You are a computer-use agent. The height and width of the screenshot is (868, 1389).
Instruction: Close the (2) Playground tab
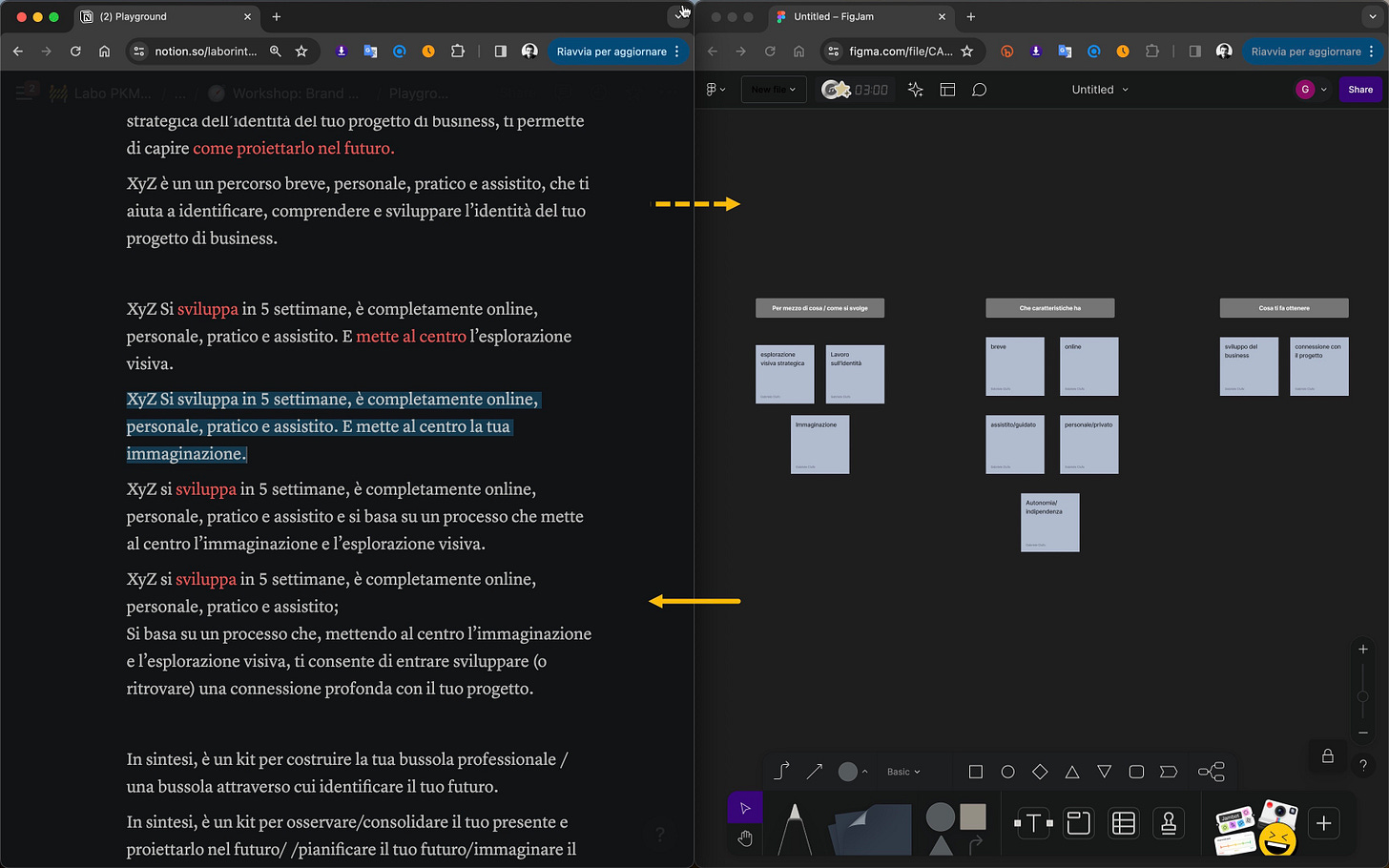coord(248,16)
